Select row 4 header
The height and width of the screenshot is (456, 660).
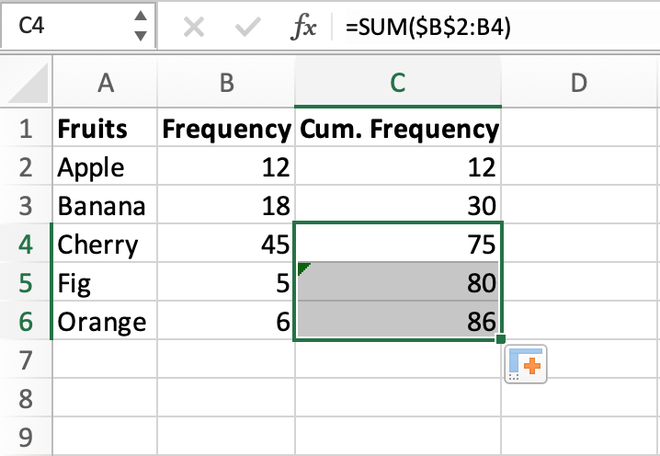[26, 244]
